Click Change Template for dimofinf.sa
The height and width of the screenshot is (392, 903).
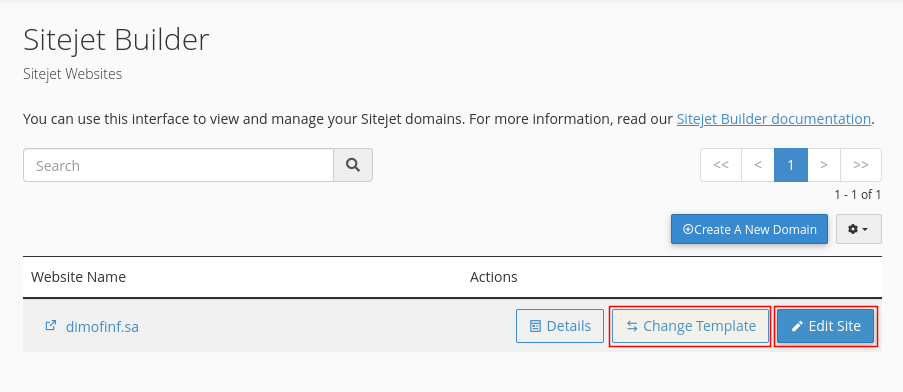[690, 326]
